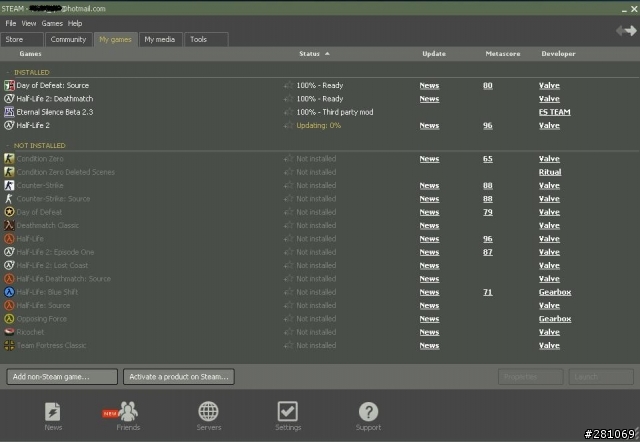
Task: Toggle favorite star for Condition Zero
Action: 289,159
